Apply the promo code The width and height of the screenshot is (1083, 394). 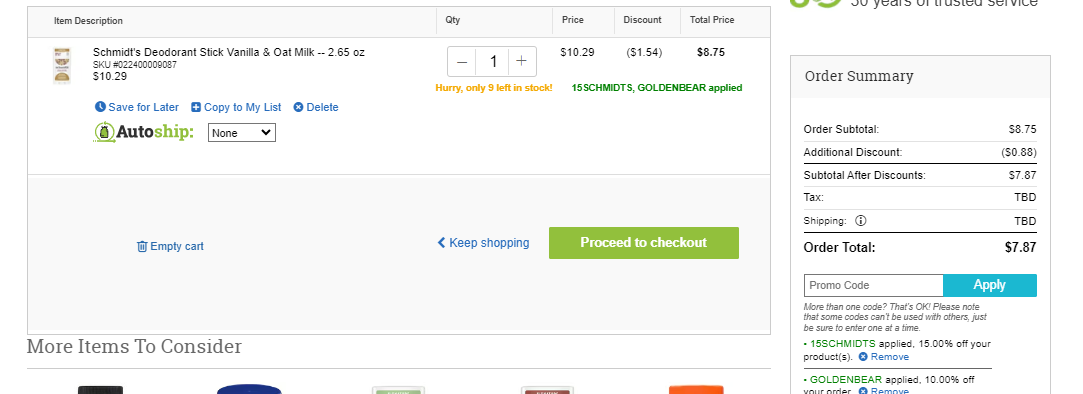pos(990,285)
